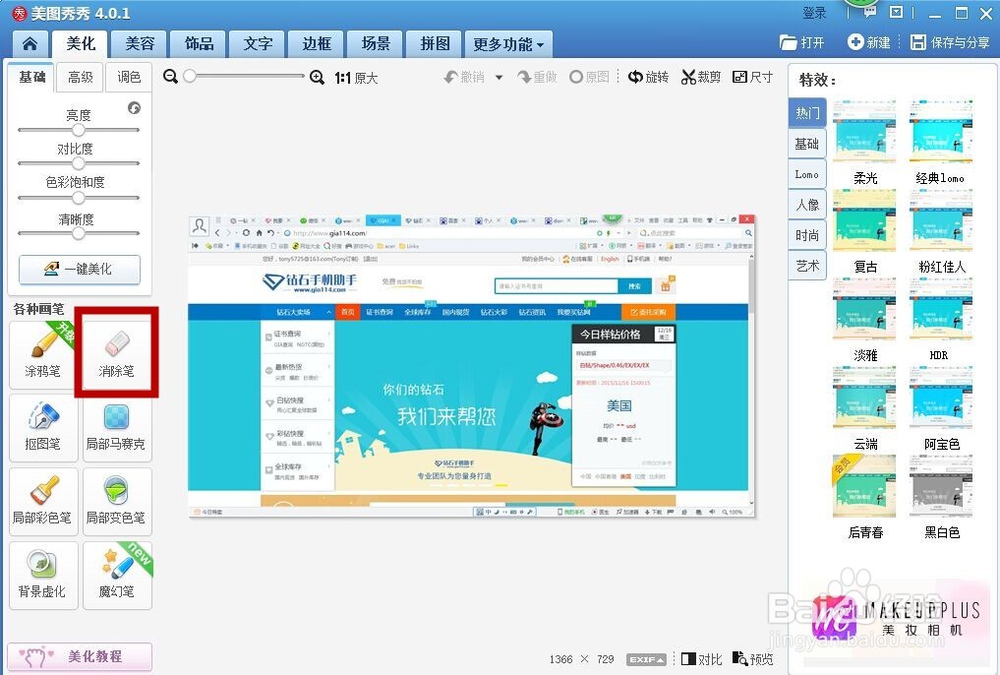This screenshot has height=675, width=1000.
Task: Select the 高级 advanced adjustments tab
Action: (80, 77)
